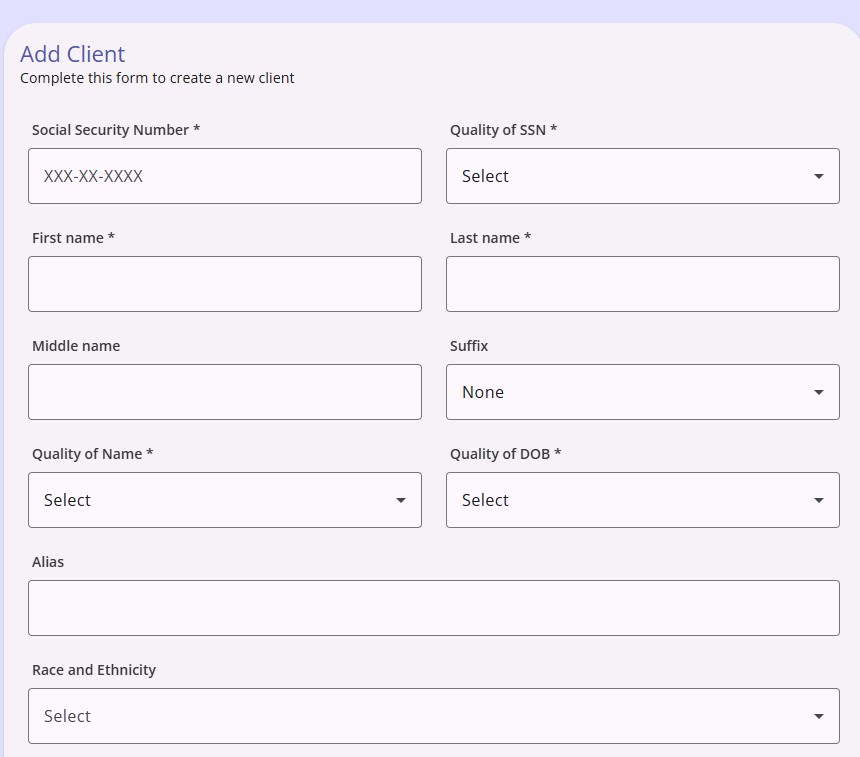Click the Social Security Number input field
The height and width of the screenshot is (757, 860).
(225, 176)
